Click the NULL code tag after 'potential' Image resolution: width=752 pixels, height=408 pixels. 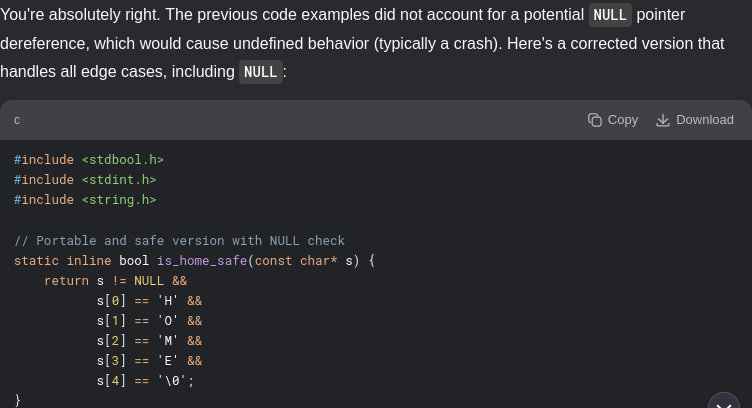[610, 15]
